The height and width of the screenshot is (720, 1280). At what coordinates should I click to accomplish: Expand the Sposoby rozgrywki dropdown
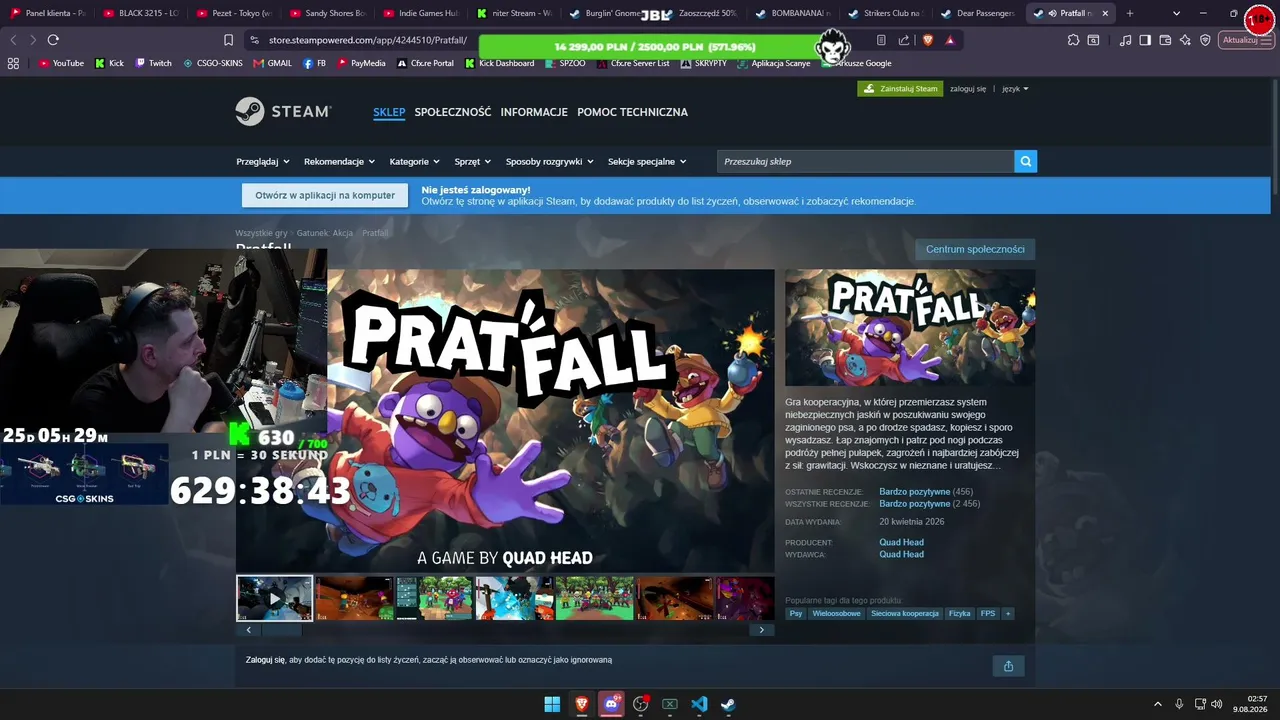(550, 161)
